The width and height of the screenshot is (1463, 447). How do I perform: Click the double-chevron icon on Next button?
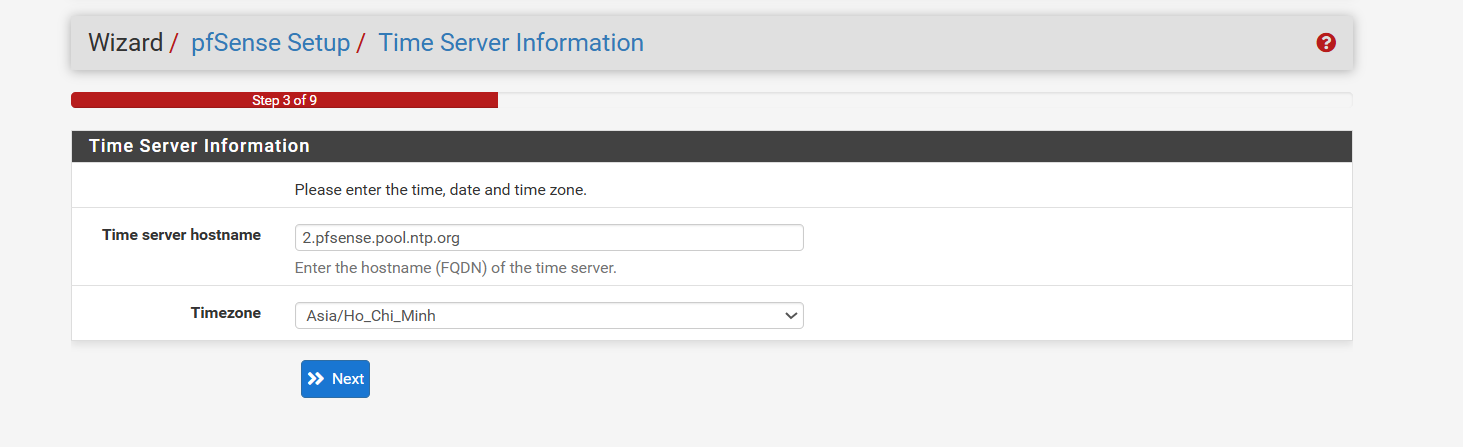click(316, 379)
